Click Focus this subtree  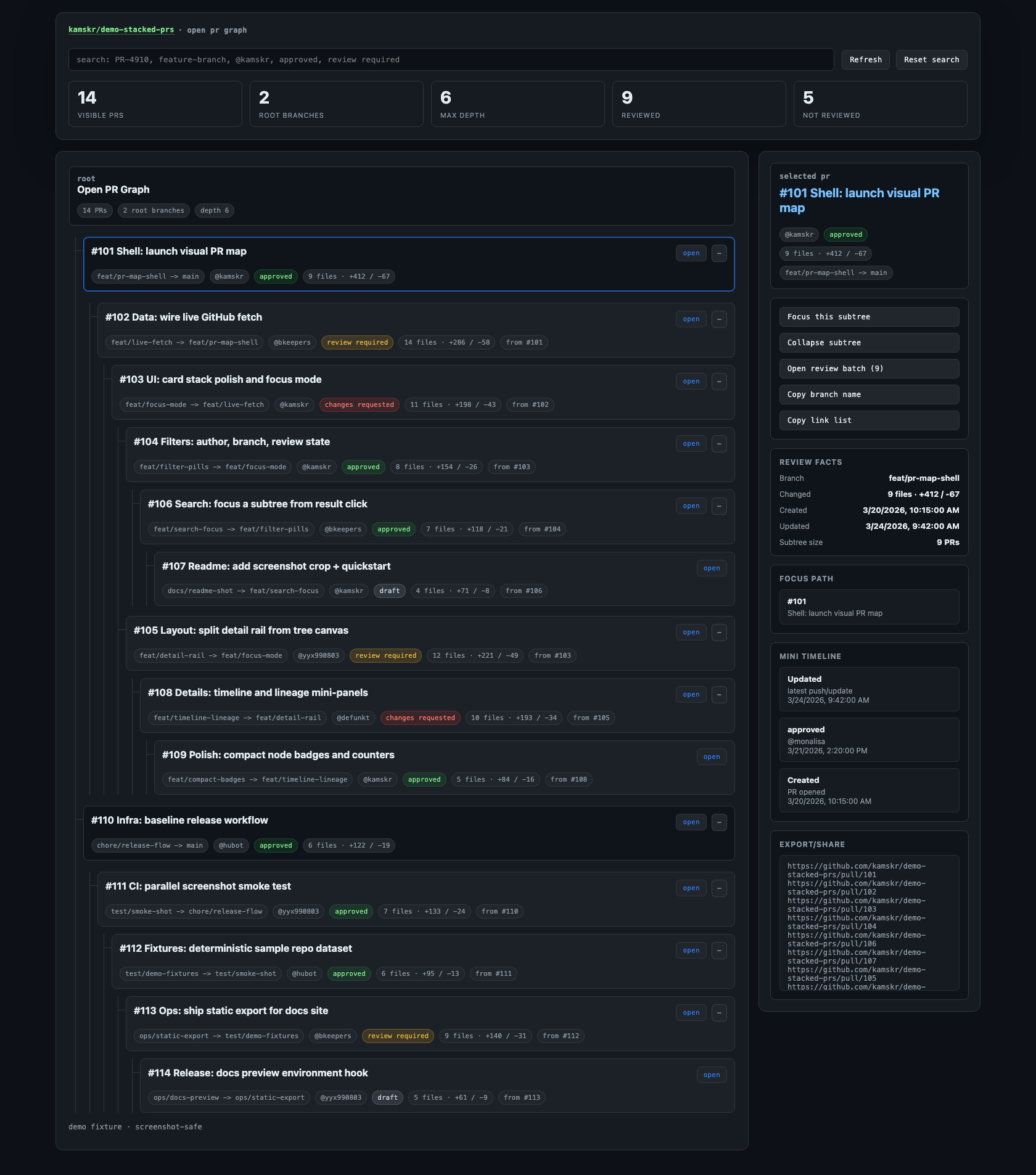coord(869,316)
